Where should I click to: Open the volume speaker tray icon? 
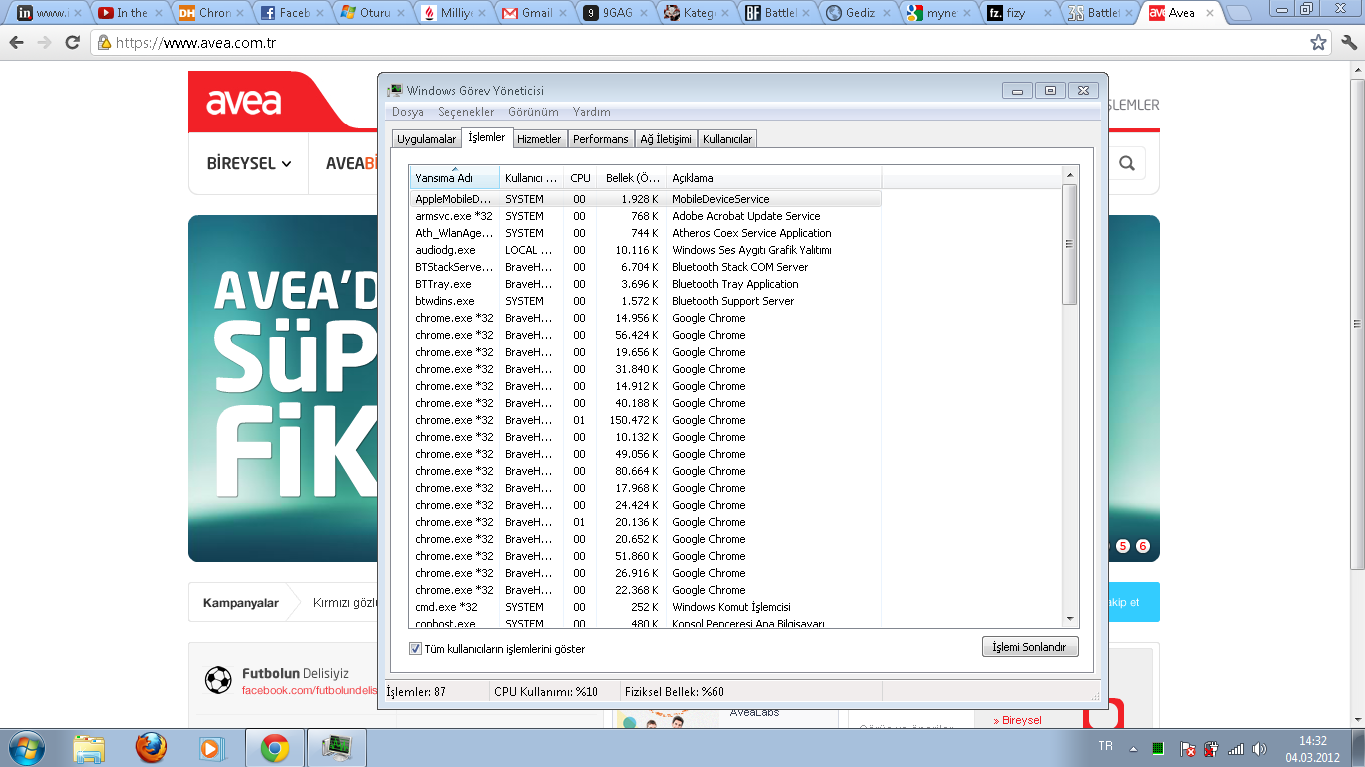pos(1259,748)
